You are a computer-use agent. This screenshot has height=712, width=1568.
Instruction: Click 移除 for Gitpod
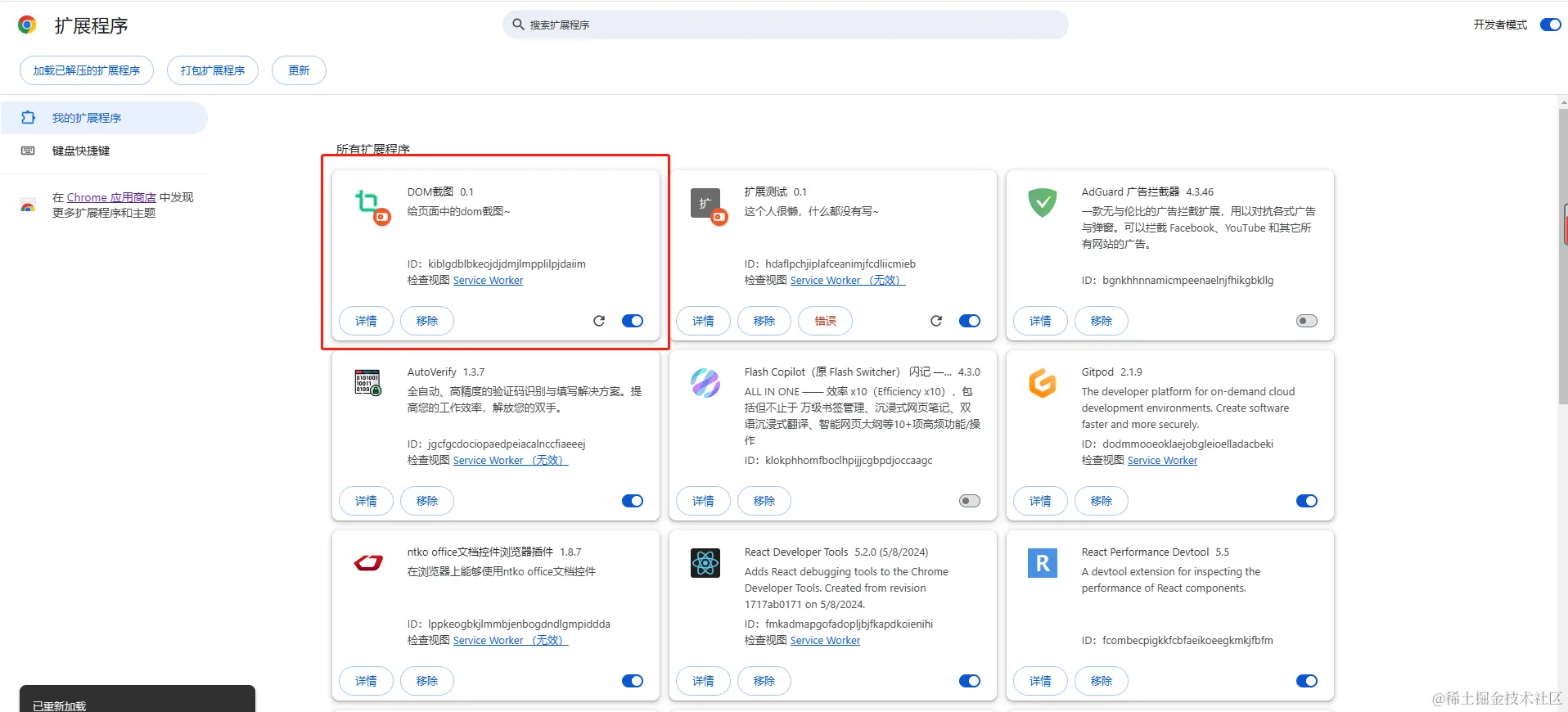(1102, 501)
